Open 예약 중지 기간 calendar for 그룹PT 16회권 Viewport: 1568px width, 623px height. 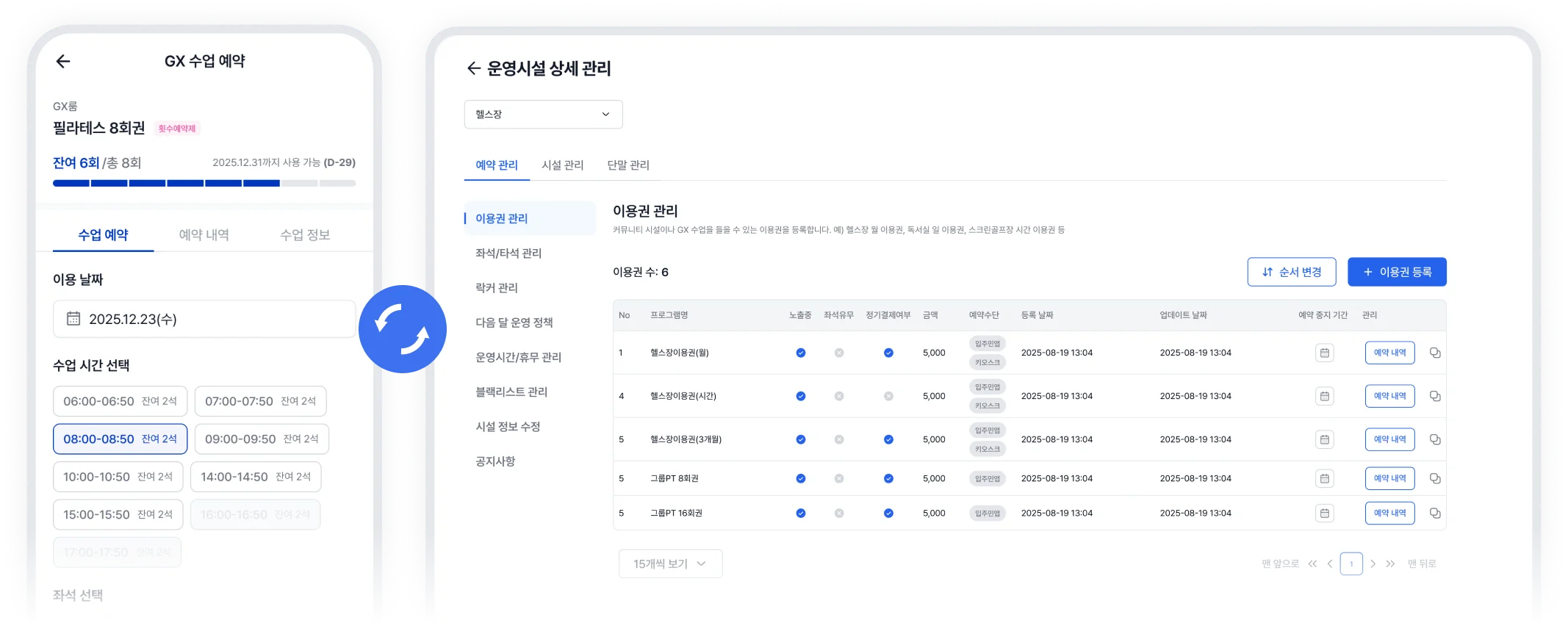coord(1324,513)
